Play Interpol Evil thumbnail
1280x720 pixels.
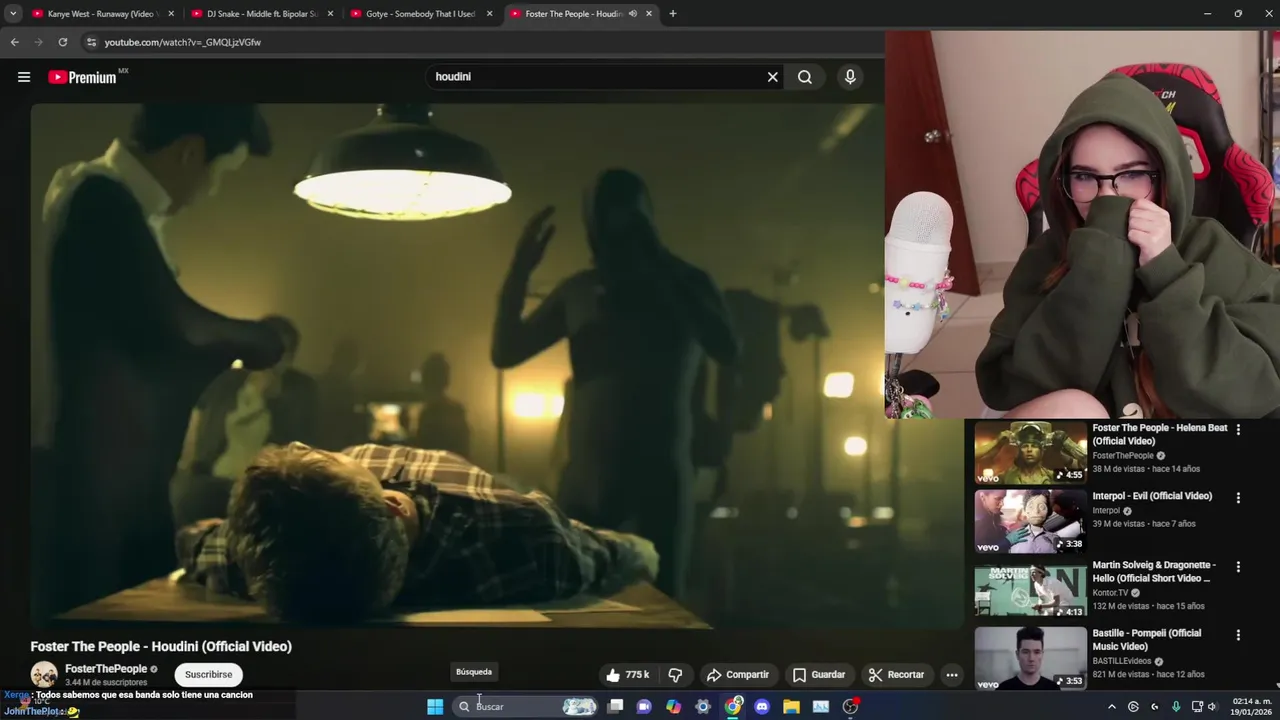click(1030, 521)
